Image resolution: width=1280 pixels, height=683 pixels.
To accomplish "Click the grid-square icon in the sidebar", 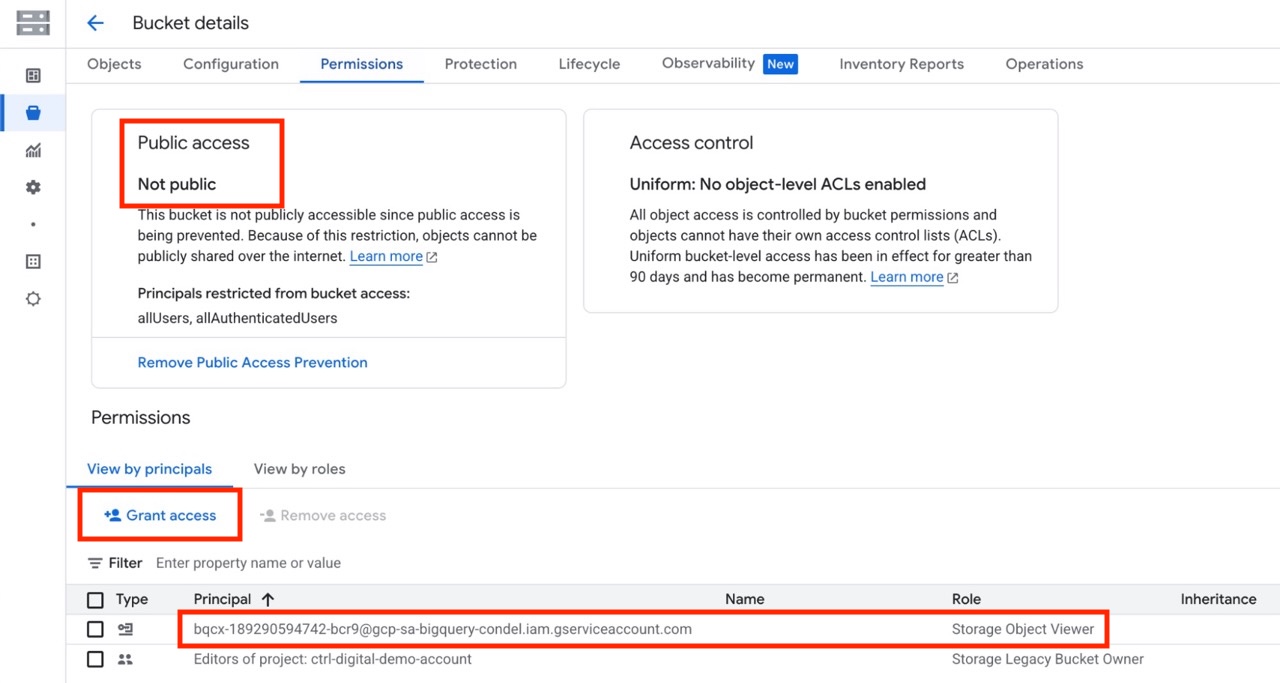I will (x=33, y=261).
